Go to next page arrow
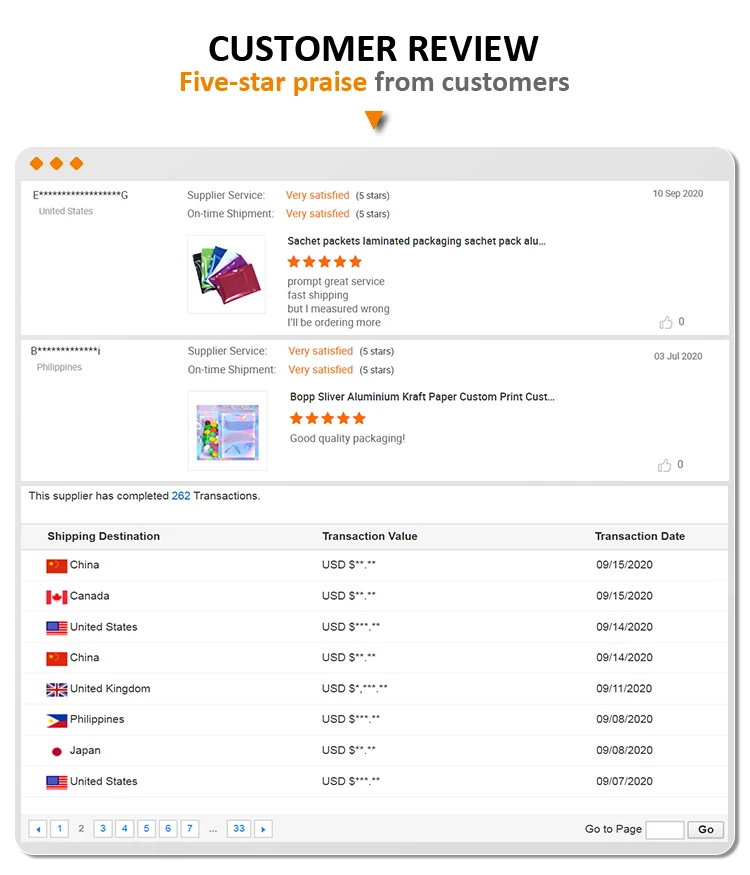This screenshot has height=875, width=750. [x=263, y=829]
